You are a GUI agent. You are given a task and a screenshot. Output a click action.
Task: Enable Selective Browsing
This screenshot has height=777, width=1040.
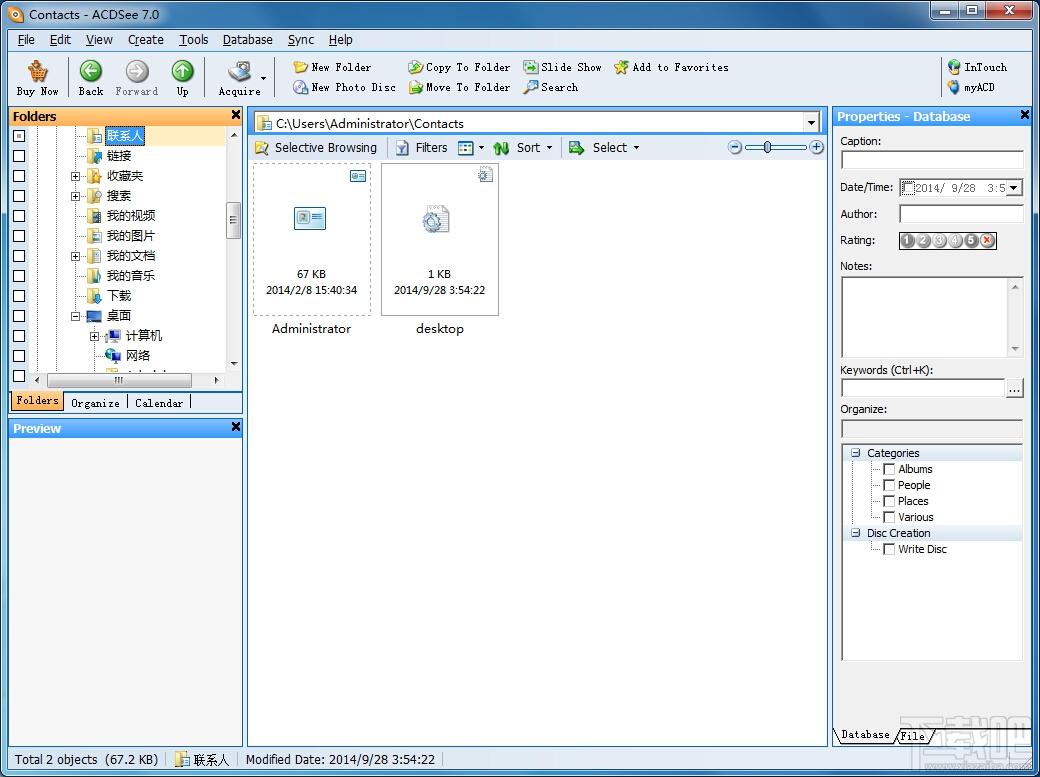pyautogui.click(x=316, y=147)
